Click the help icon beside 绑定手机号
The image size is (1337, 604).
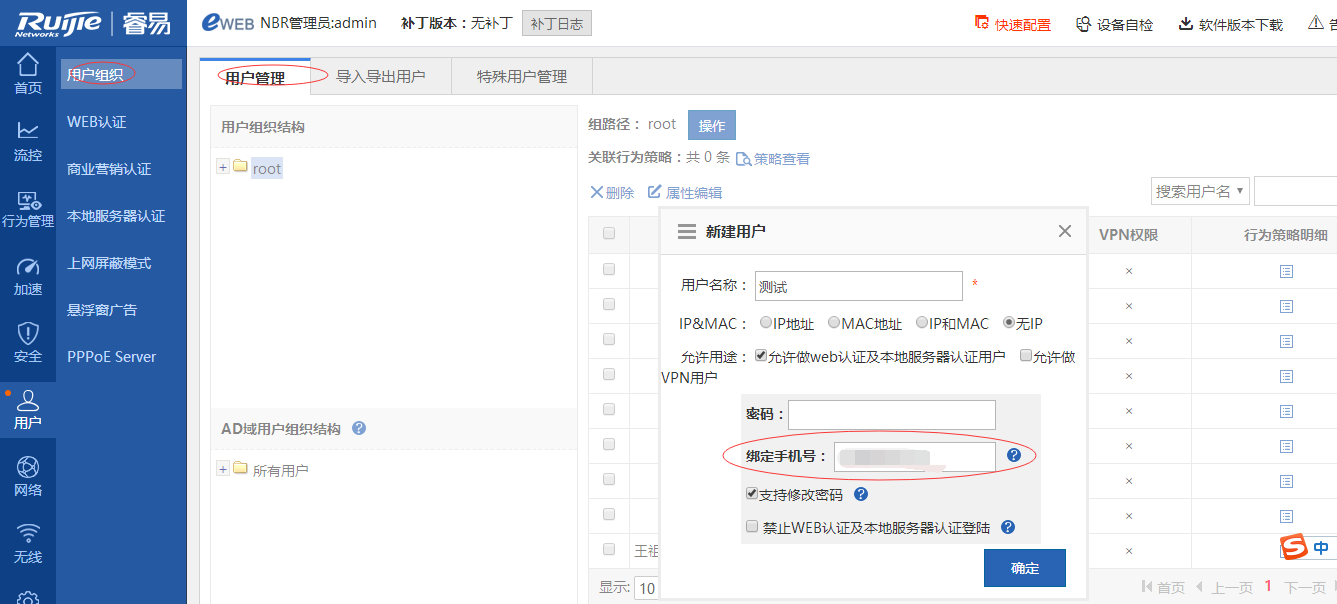(1013, 456)
